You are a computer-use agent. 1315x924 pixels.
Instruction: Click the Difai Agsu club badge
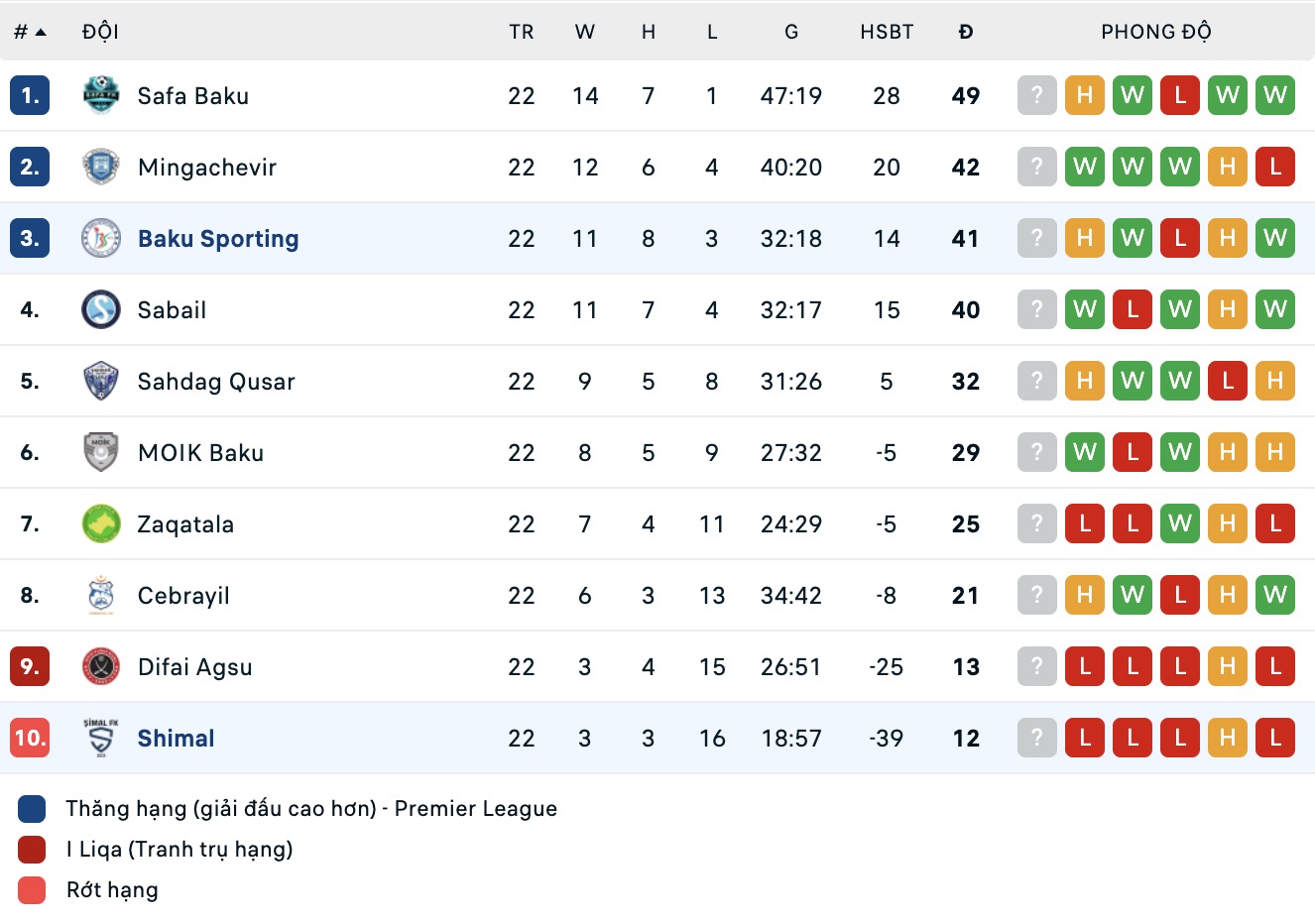tap(100, 667)
